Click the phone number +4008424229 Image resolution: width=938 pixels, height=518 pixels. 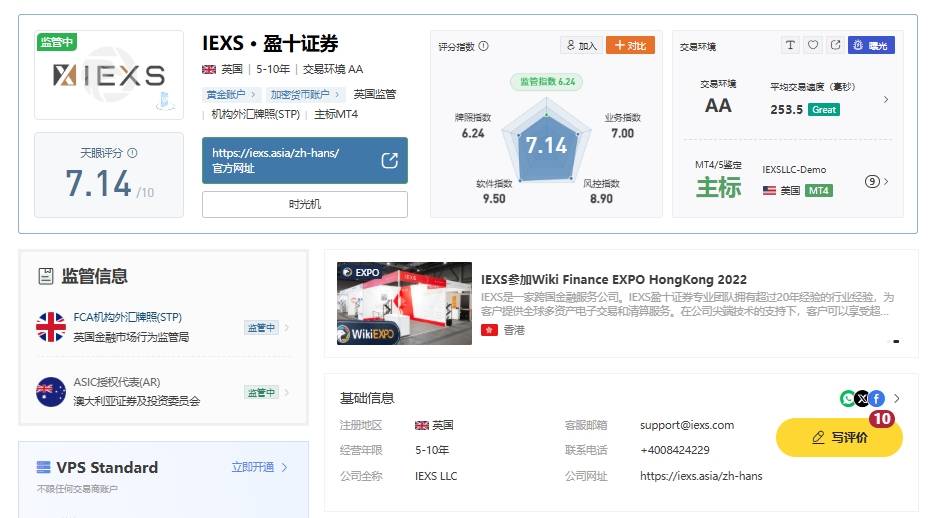[675, 450]
